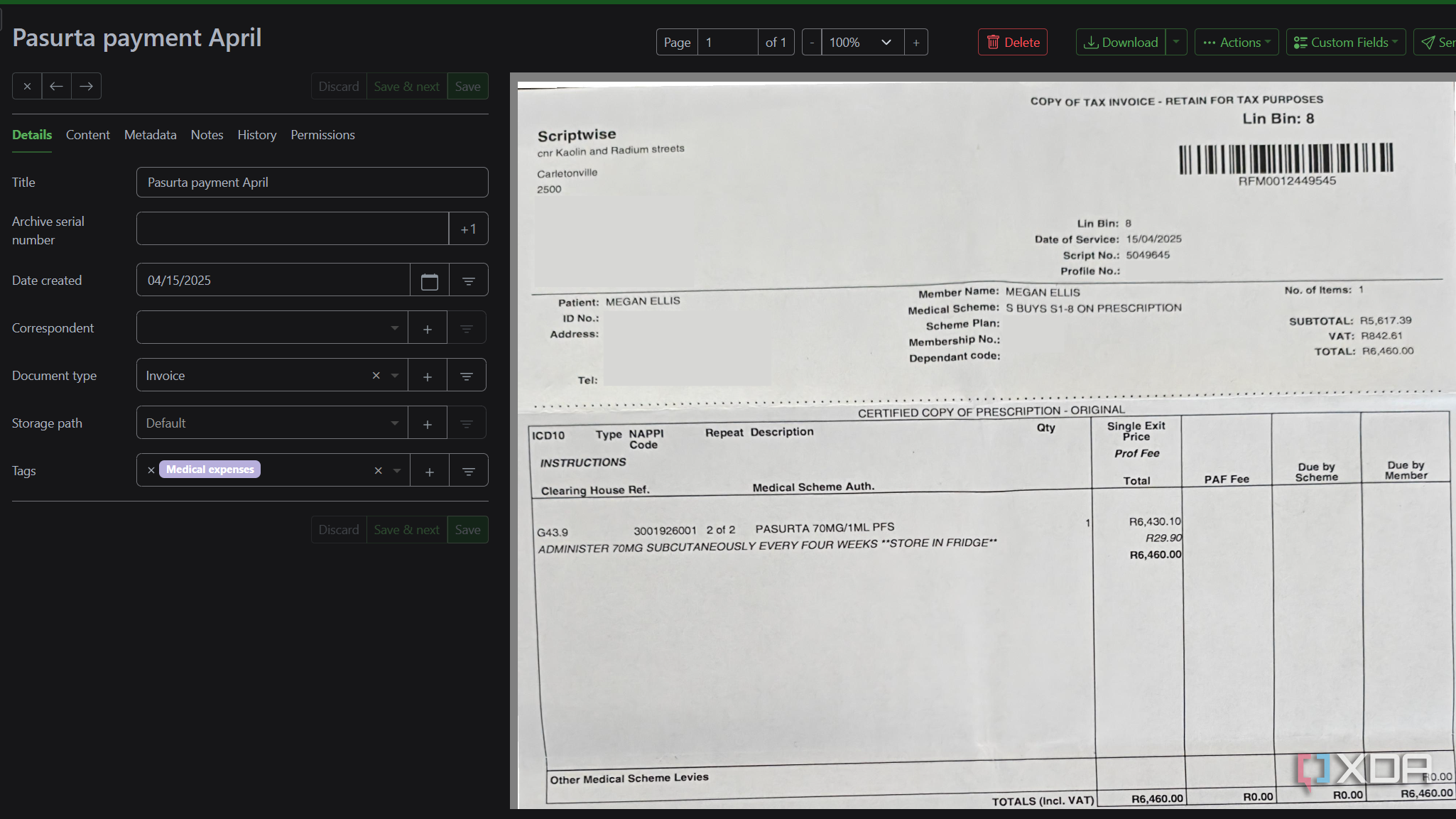The image size is (1456, 819).
Task: Open the Permissions tab
Action: 323,135
